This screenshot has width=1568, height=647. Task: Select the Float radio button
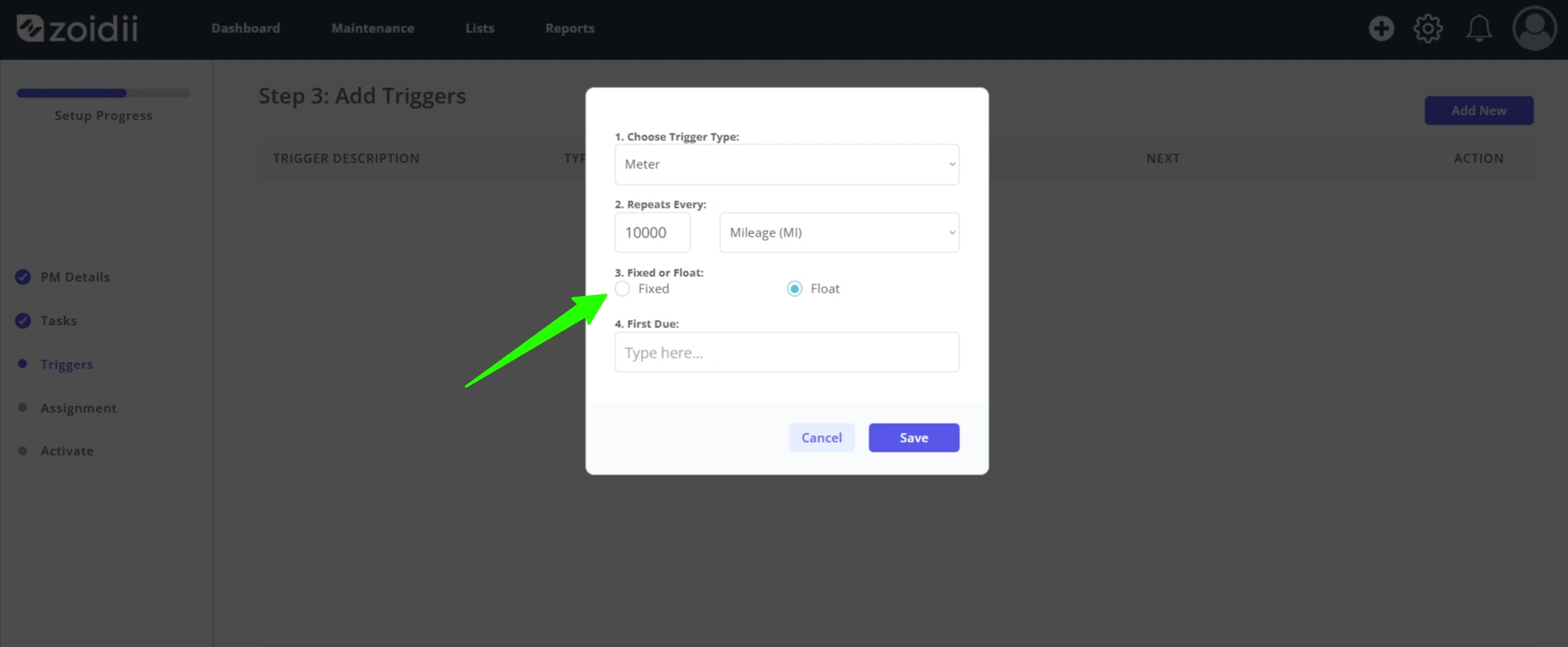coord(794,288)
